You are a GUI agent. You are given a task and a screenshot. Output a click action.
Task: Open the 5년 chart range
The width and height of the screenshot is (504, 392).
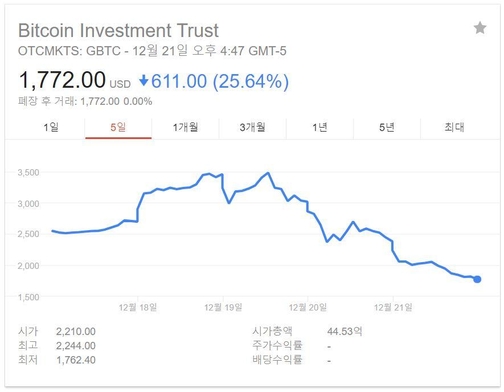[387, 127]
